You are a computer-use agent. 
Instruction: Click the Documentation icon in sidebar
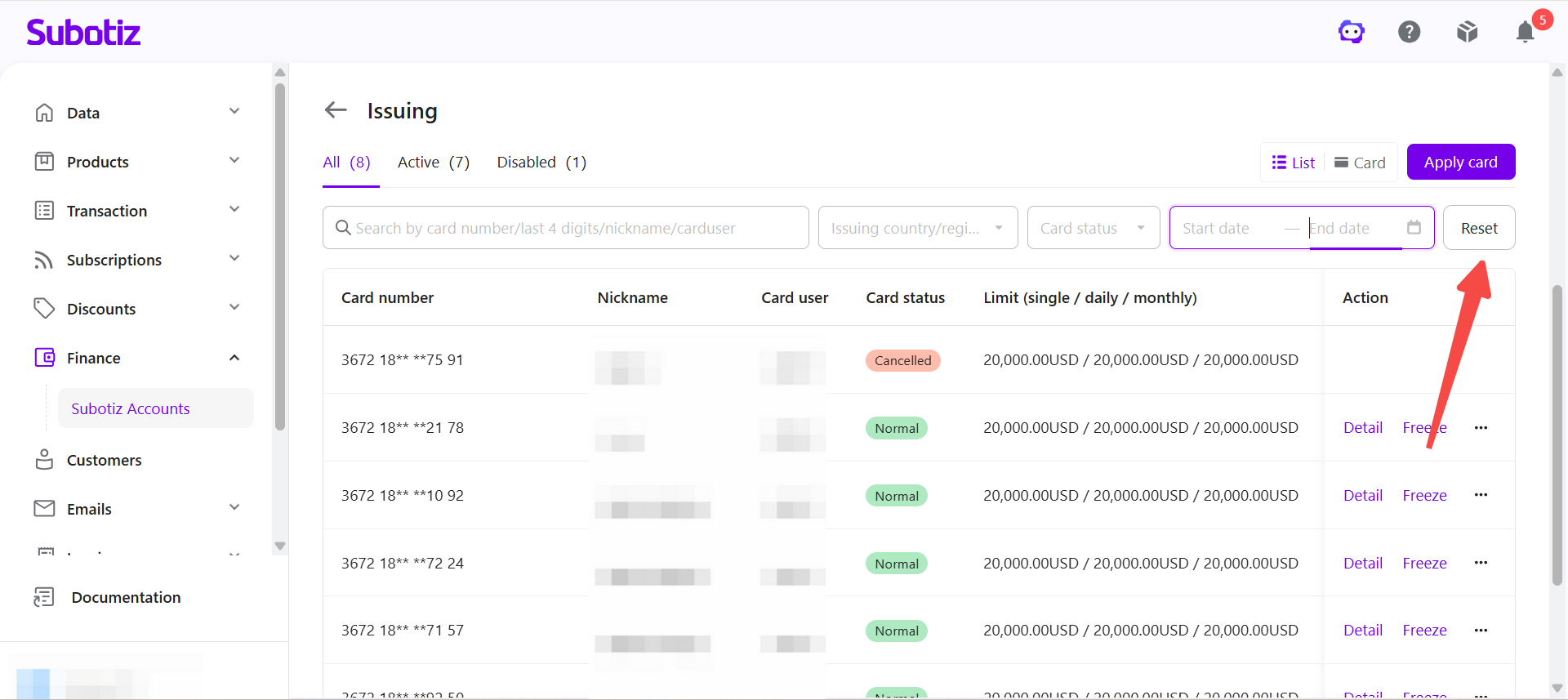pyautogui.click(x=44, y=597)
